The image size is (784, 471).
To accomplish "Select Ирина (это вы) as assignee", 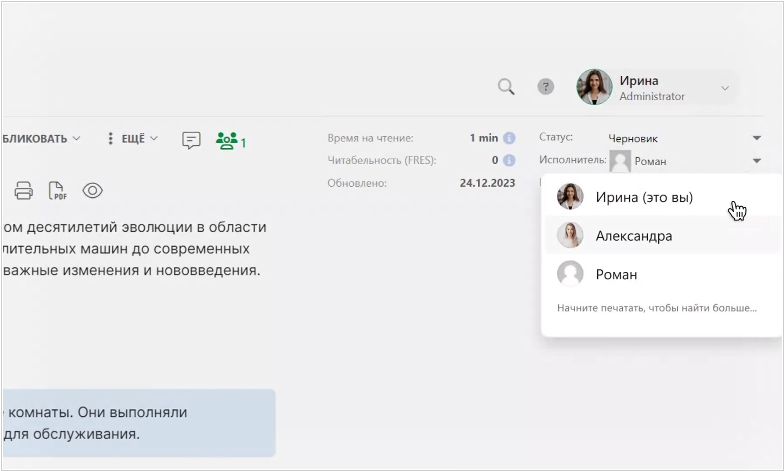I will 643,197.
